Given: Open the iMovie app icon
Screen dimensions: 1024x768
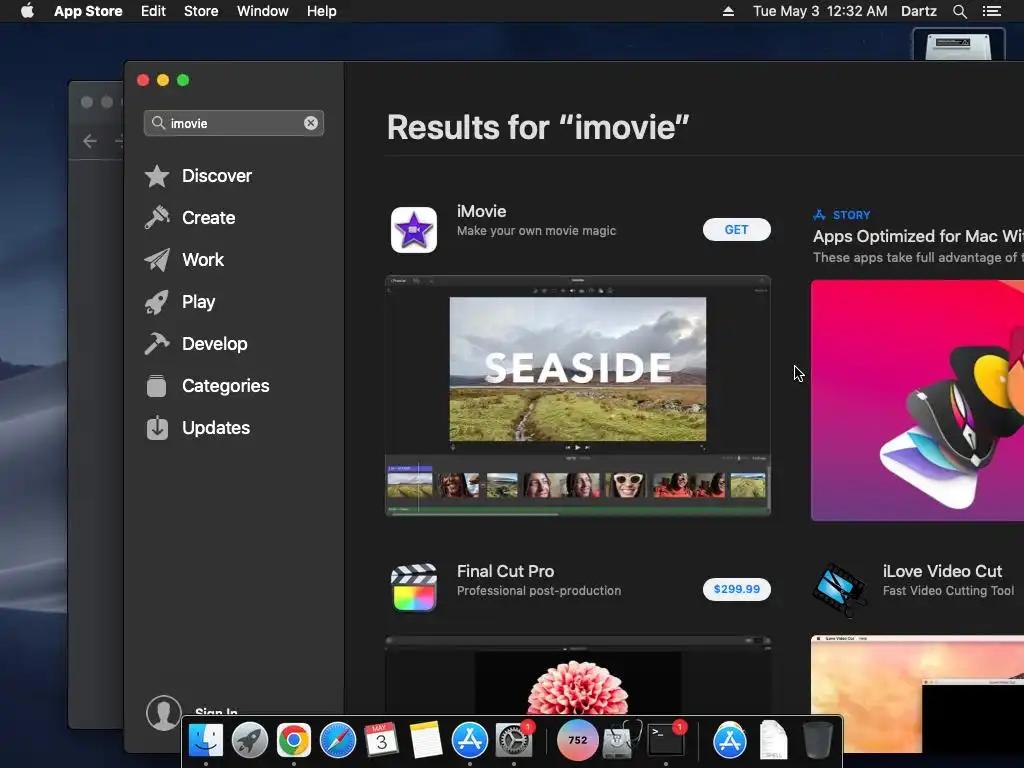Looking at the screenshot, I should 413,230.
